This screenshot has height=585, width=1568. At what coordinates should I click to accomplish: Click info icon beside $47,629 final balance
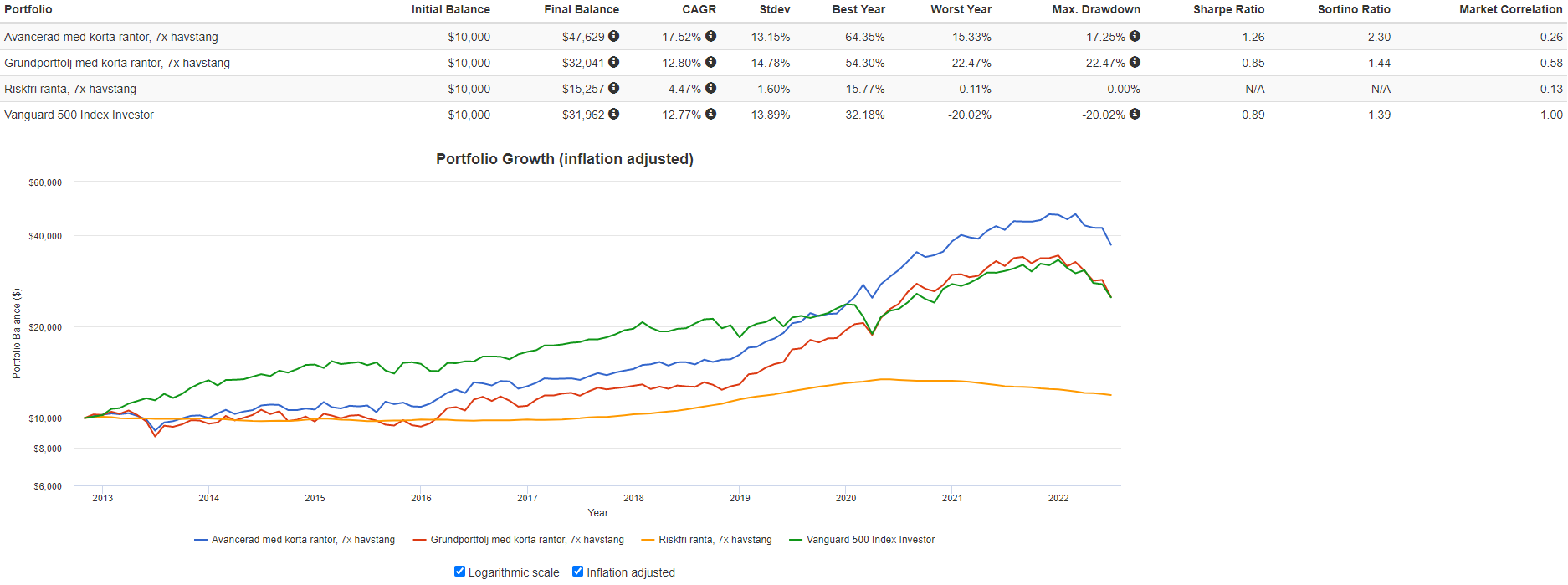pos(613,36)
